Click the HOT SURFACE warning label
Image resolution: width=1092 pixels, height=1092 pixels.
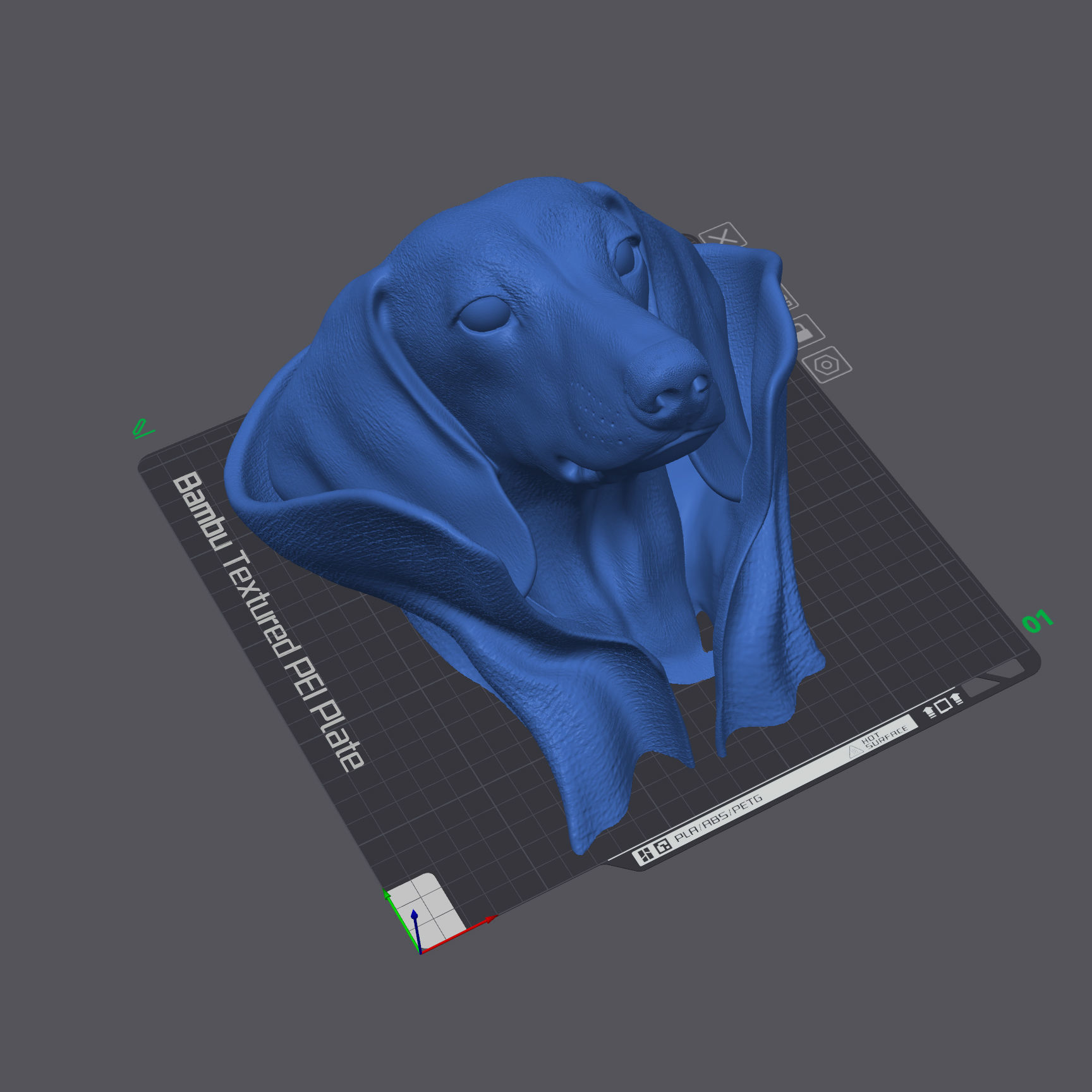click(878, 742)
